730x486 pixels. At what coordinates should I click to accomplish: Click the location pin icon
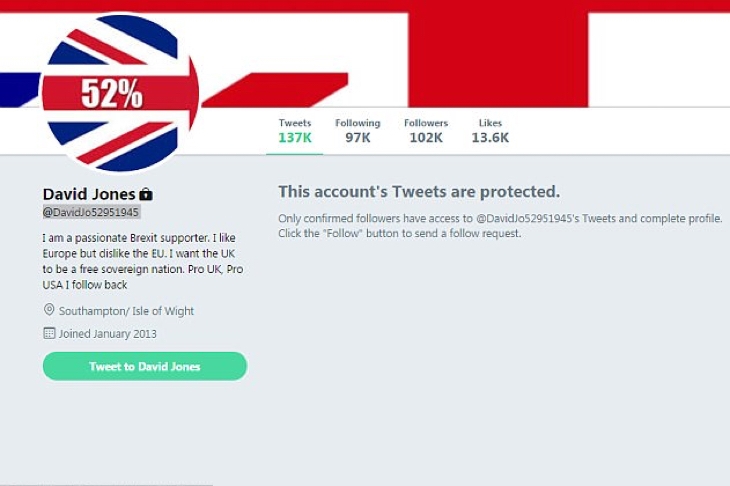(49, 311)
